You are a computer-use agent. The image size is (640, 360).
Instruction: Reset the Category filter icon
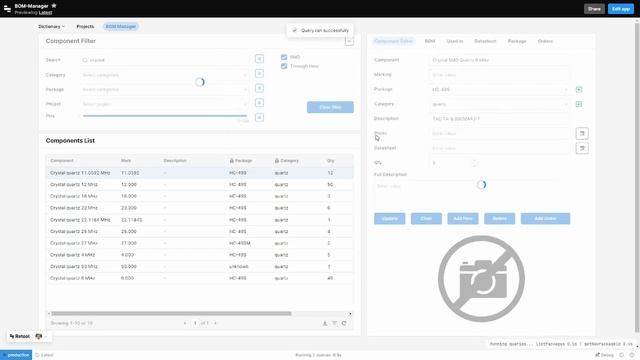pyautogui.click(x=259, y=73)
